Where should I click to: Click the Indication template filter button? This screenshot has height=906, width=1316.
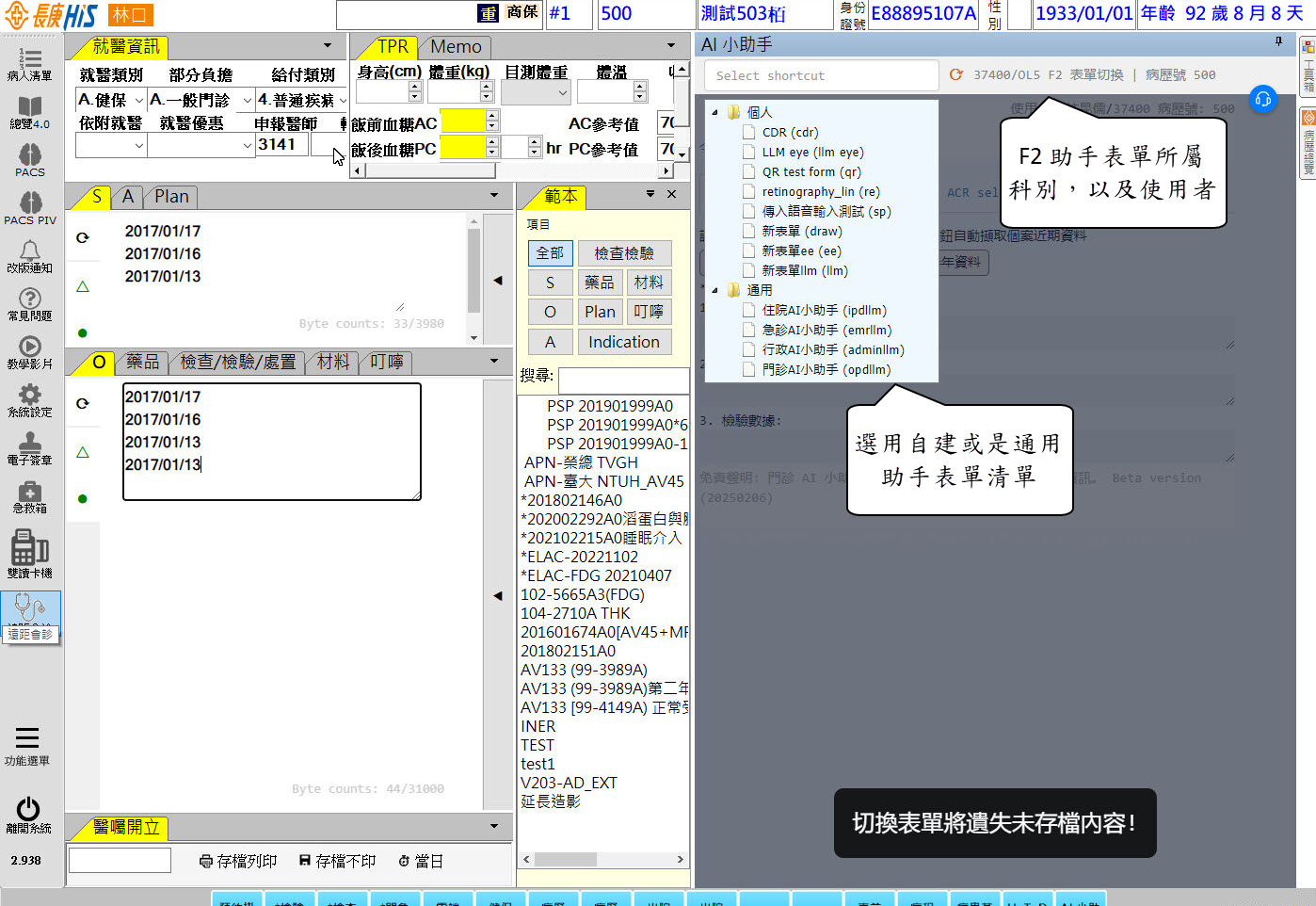(623, 342)
